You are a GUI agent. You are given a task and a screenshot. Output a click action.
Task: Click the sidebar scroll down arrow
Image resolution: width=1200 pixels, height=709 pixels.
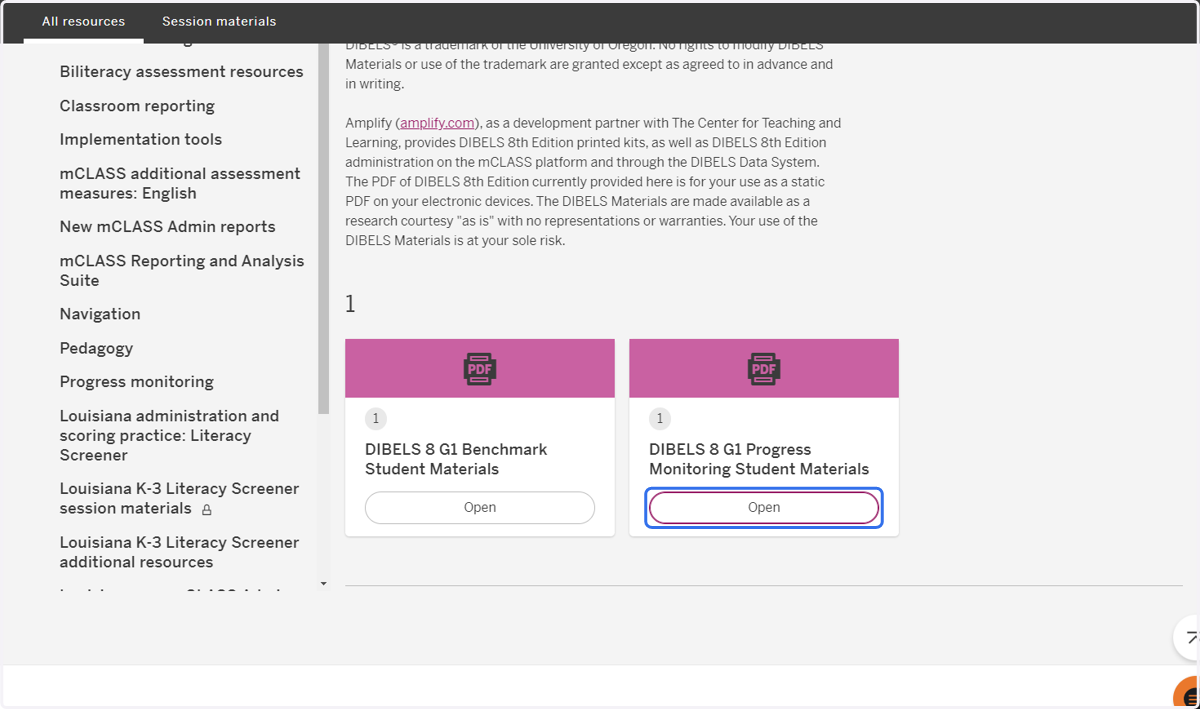click(323, 583)
